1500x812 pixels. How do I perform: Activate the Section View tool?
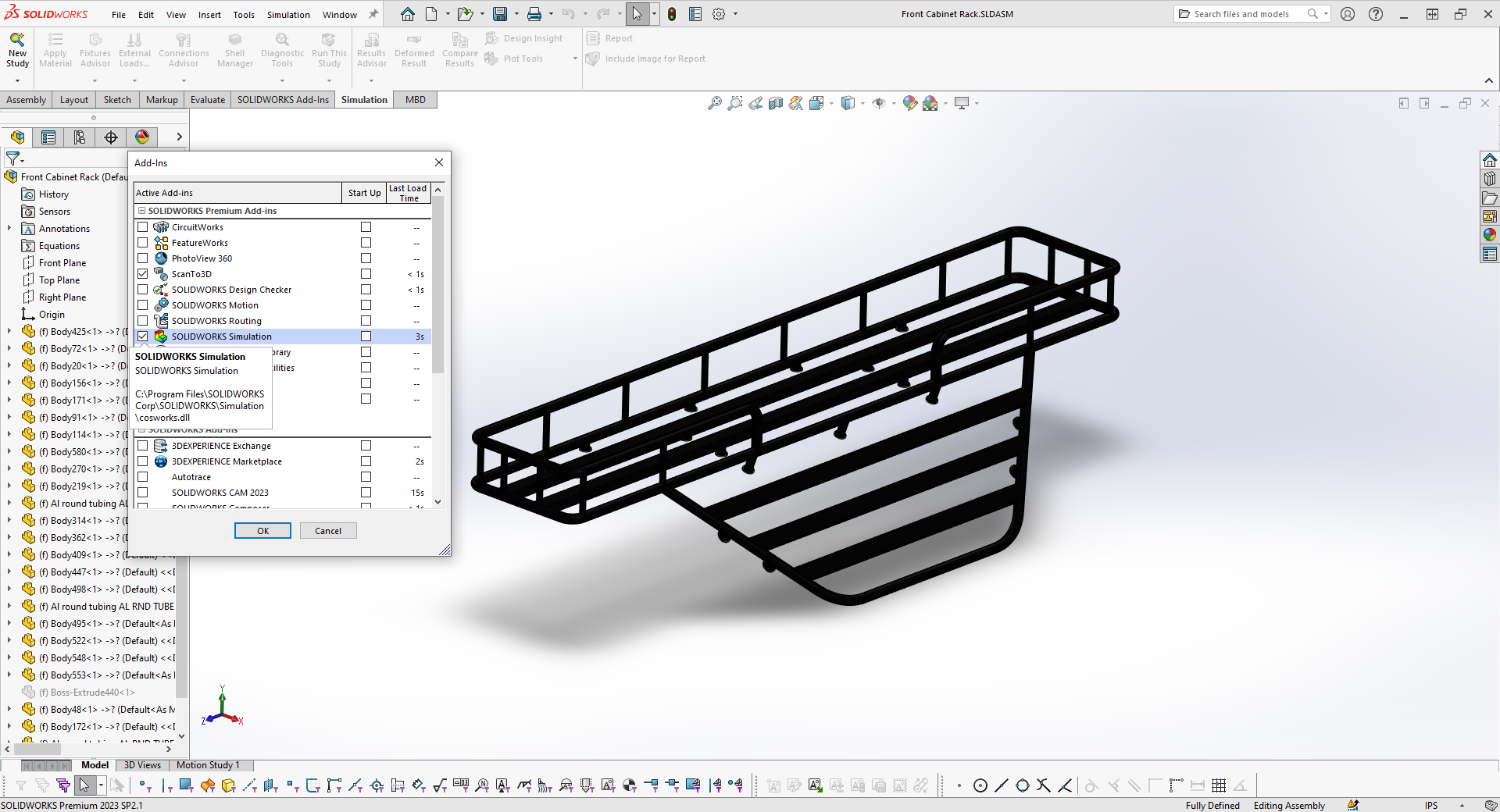(x=775, y=102)
